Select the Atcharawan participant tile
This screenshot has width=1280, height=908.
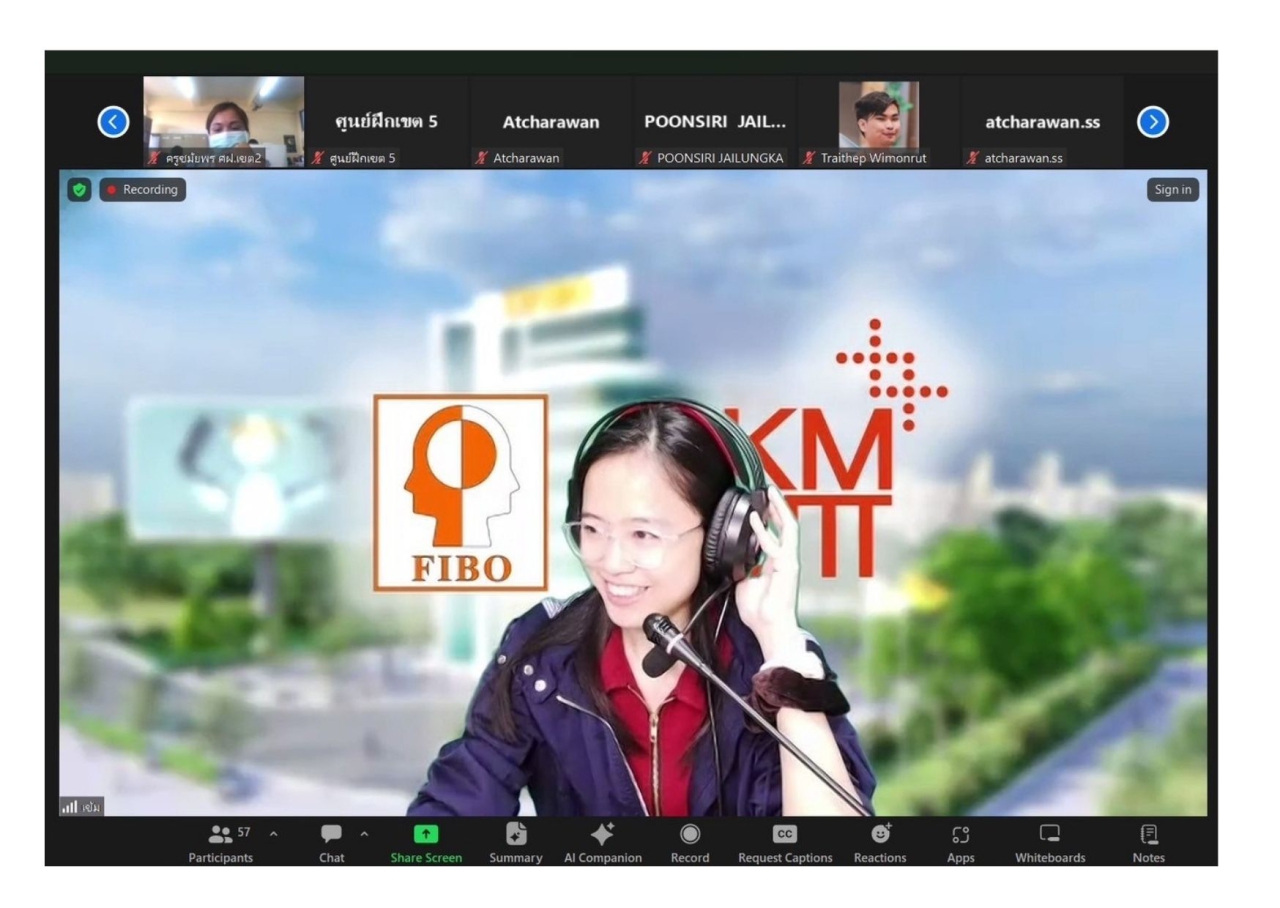[550, 121]
